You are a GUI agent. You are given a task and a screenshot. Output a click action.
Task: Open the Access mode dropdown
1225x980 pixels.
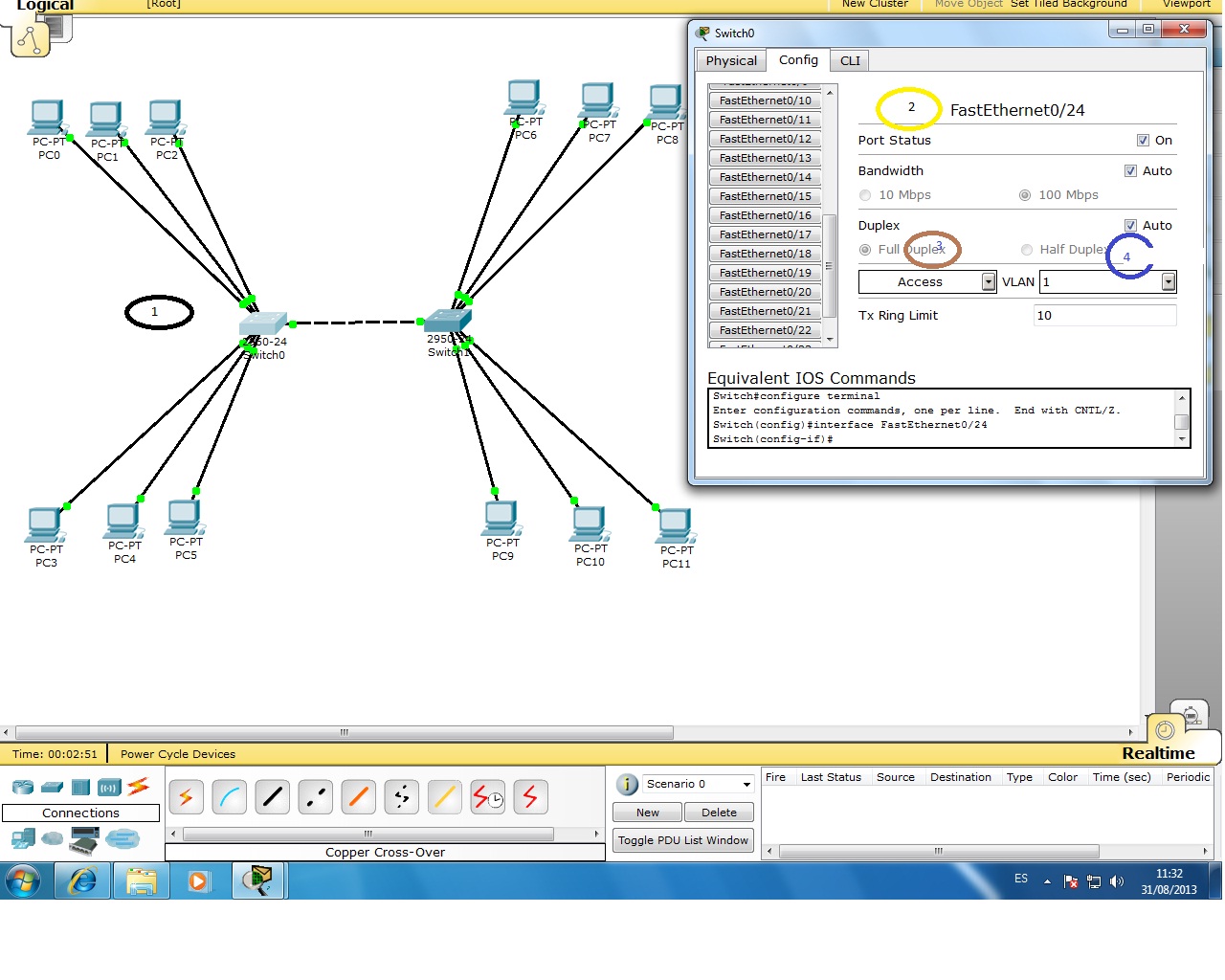[x=989, y=281]
